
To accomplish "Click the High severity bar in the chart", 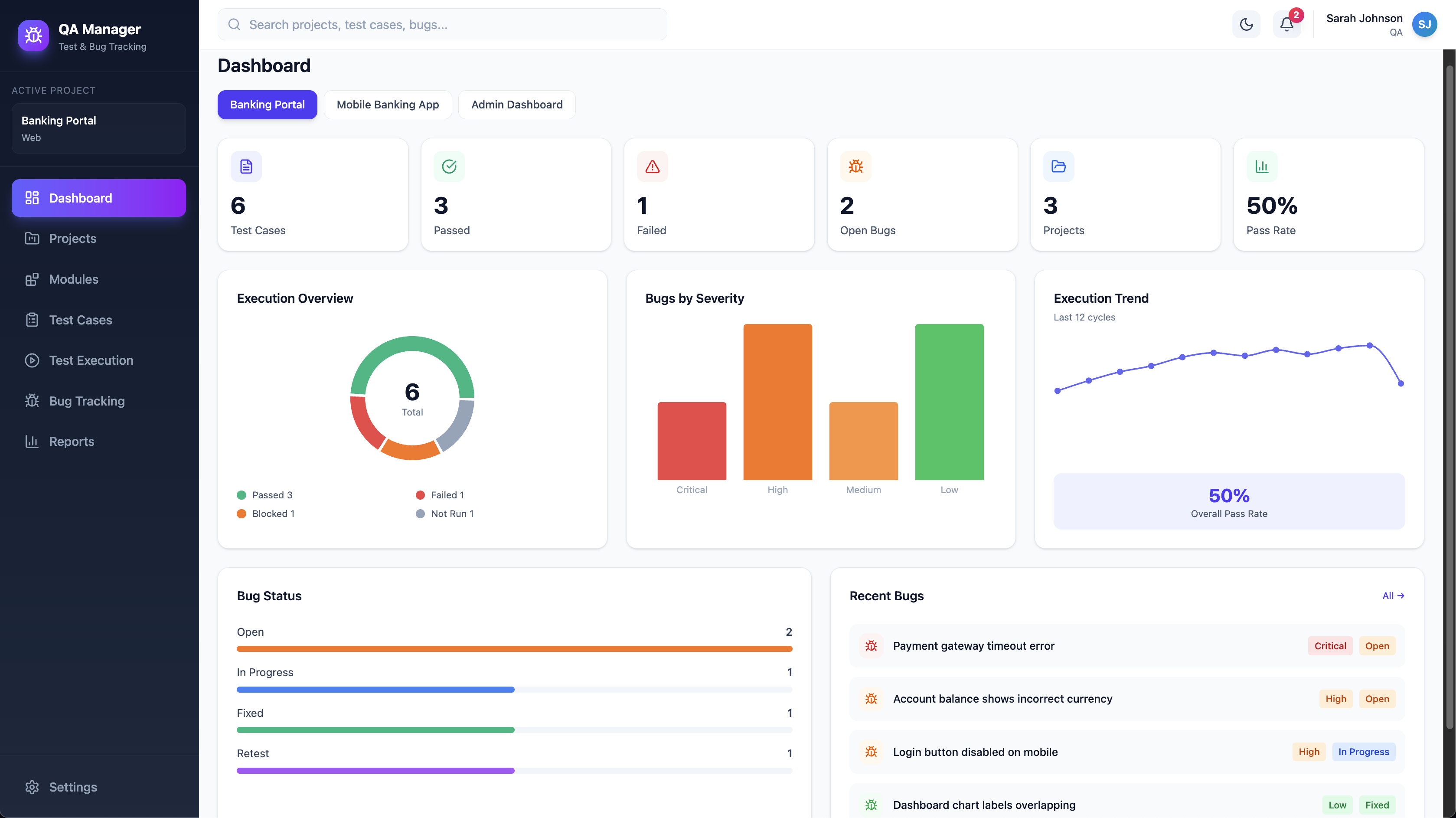I will pos(777,401).
